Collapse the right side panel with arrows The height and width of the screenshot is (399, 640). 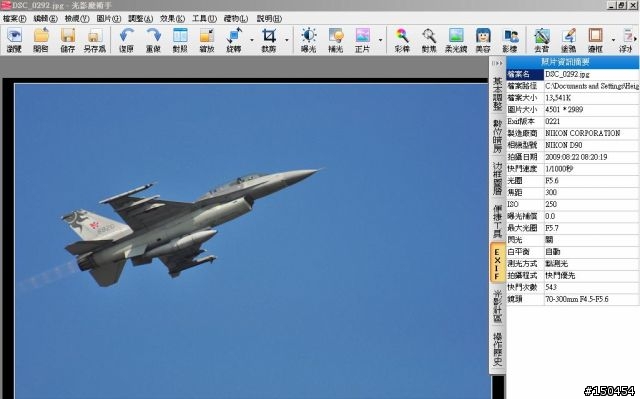[x=497, y=63]
